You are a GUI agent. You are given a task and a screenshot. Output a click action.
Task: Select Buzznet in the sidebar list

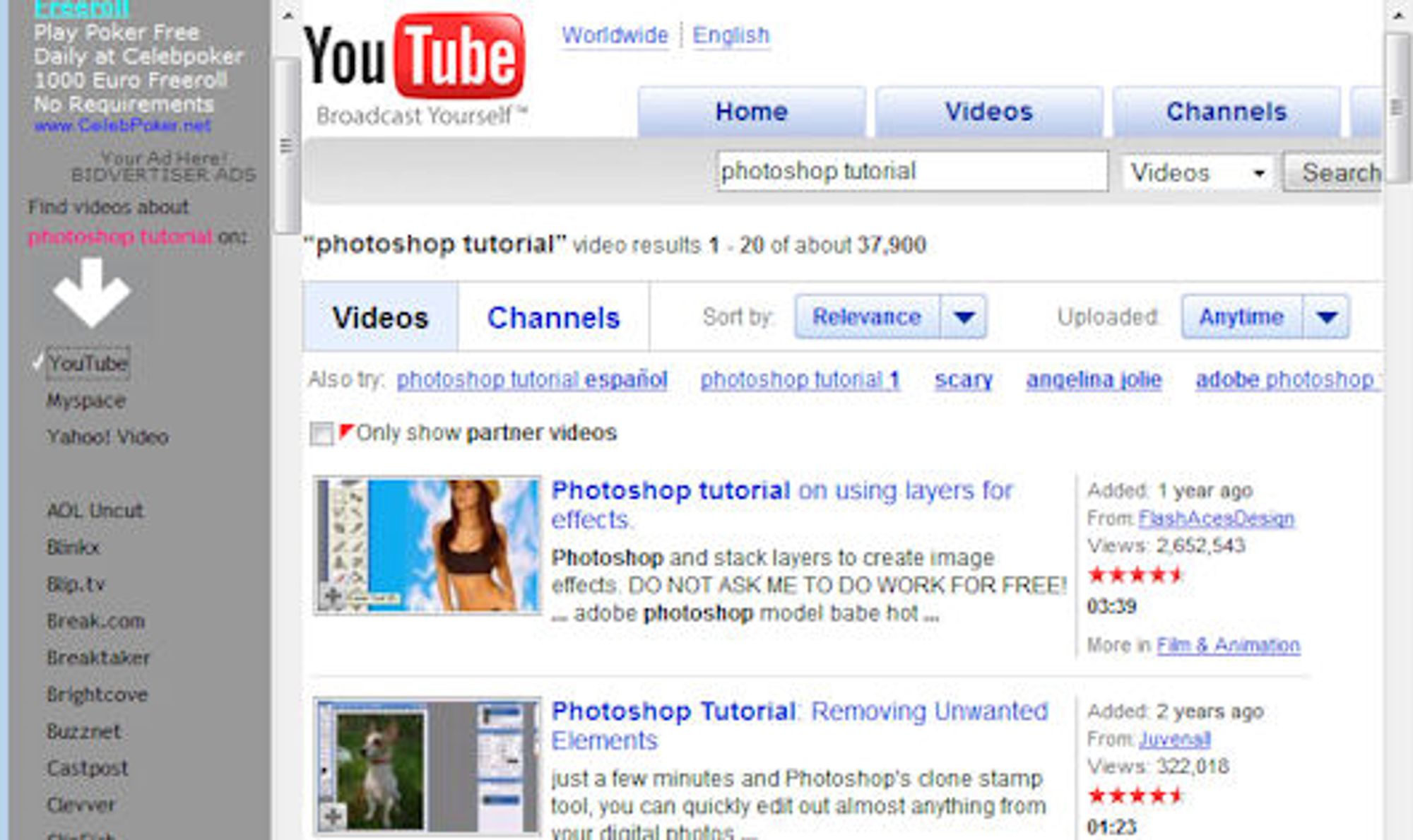[84, 731]
